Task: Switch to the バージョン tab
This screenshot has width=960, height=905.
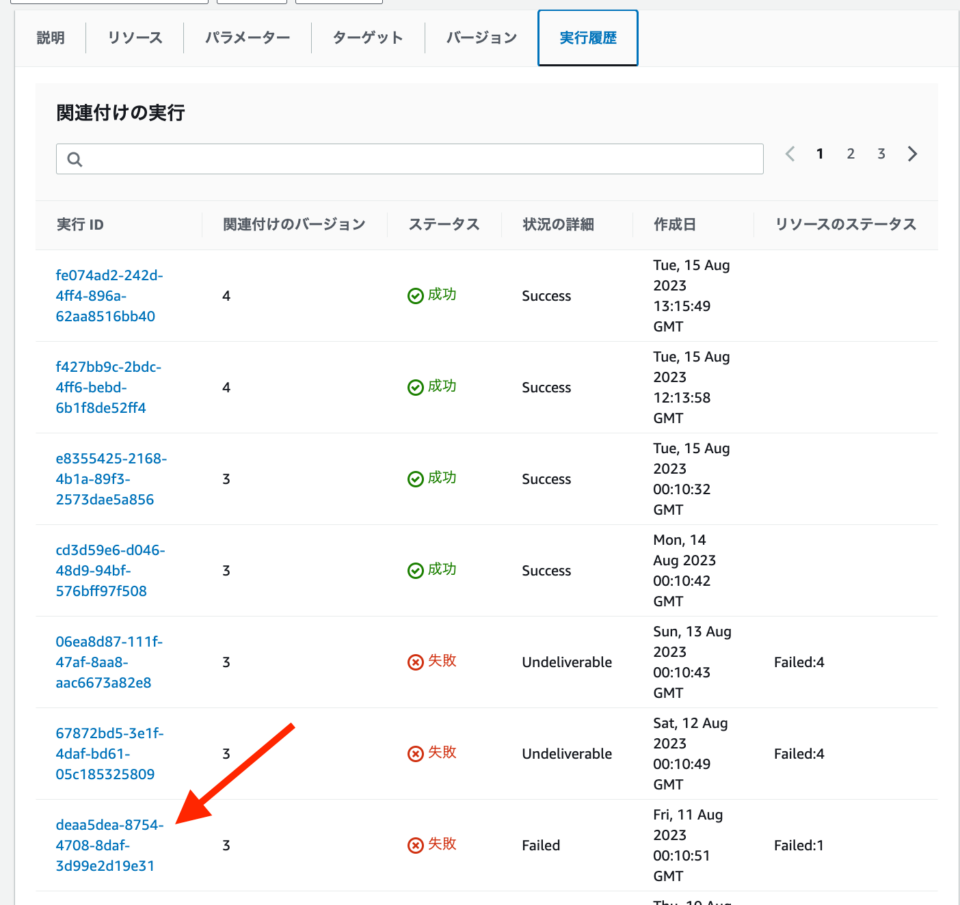Action: coord(482,37)
